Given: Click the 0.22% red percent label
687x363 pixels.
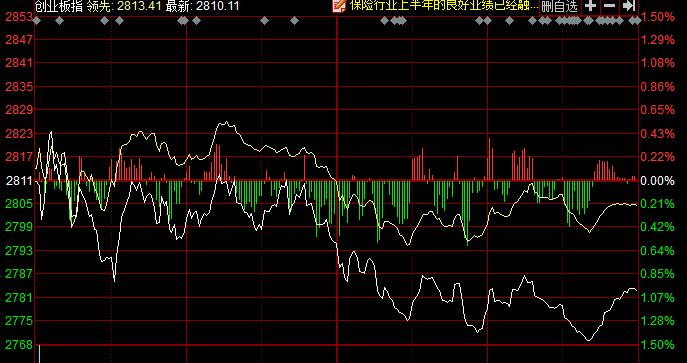Looking at the screenshot, I should coord(658,156).
